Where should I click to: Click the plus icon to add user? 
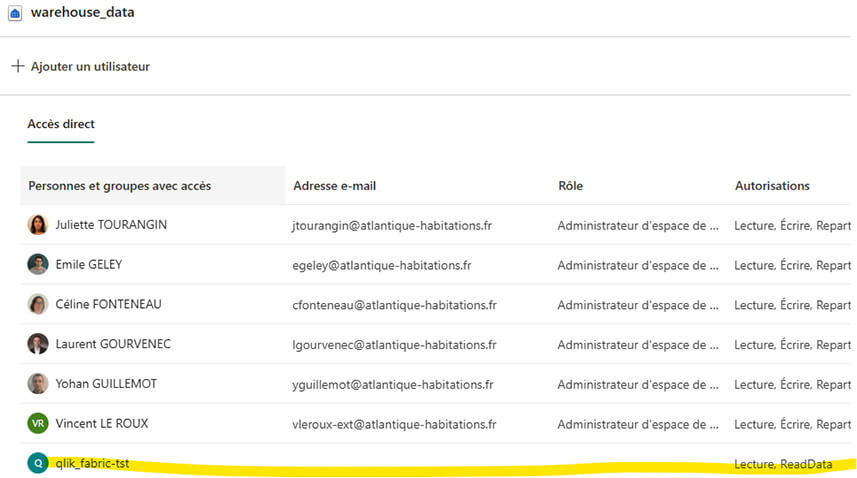17,66
